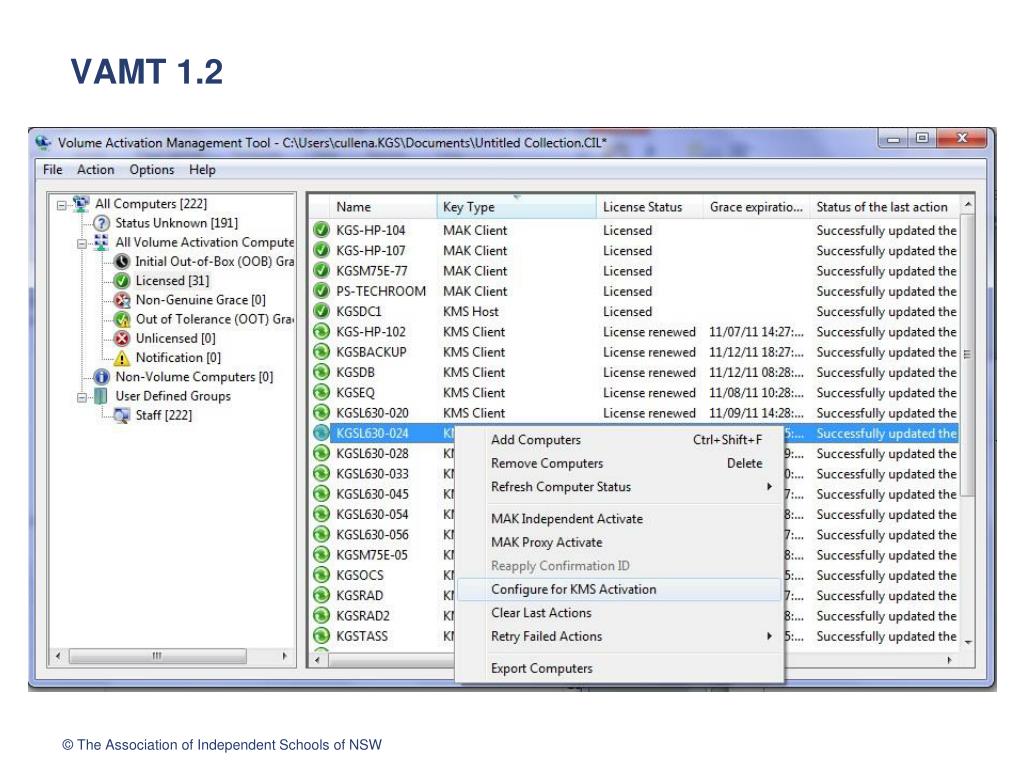Click the status icon beside KGSDC1
Viewport: 1024px width, 768px height.
point(321,311)
